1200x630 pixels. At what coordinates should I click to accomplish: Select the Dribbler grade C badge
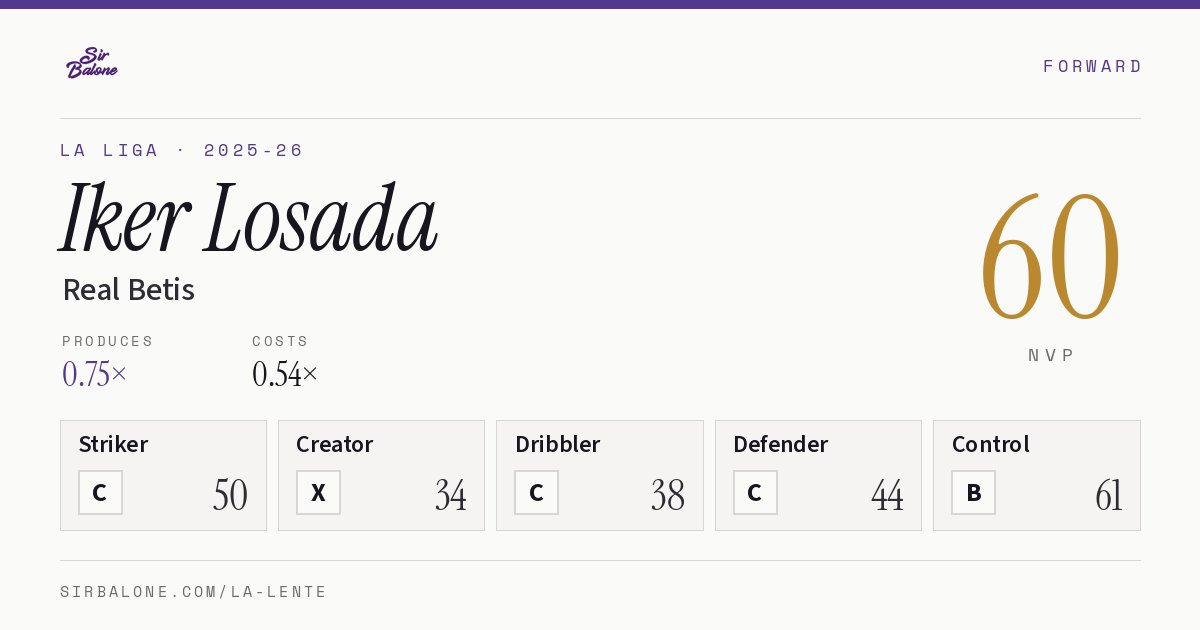[536, 493]
